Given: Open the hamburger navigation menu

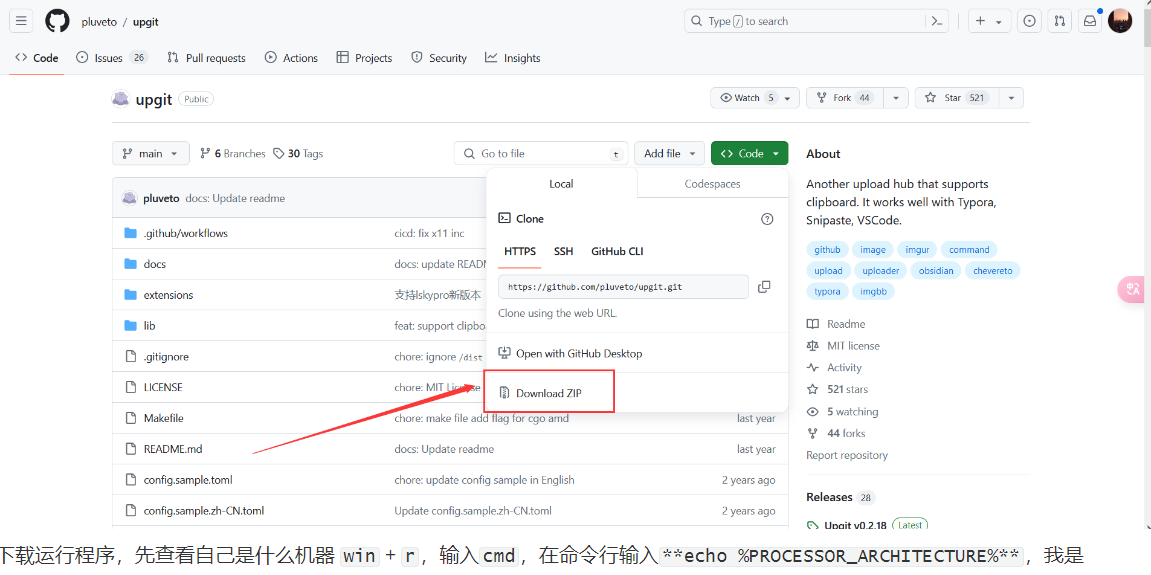Looking at the screenshot, I should click(21, 21).
